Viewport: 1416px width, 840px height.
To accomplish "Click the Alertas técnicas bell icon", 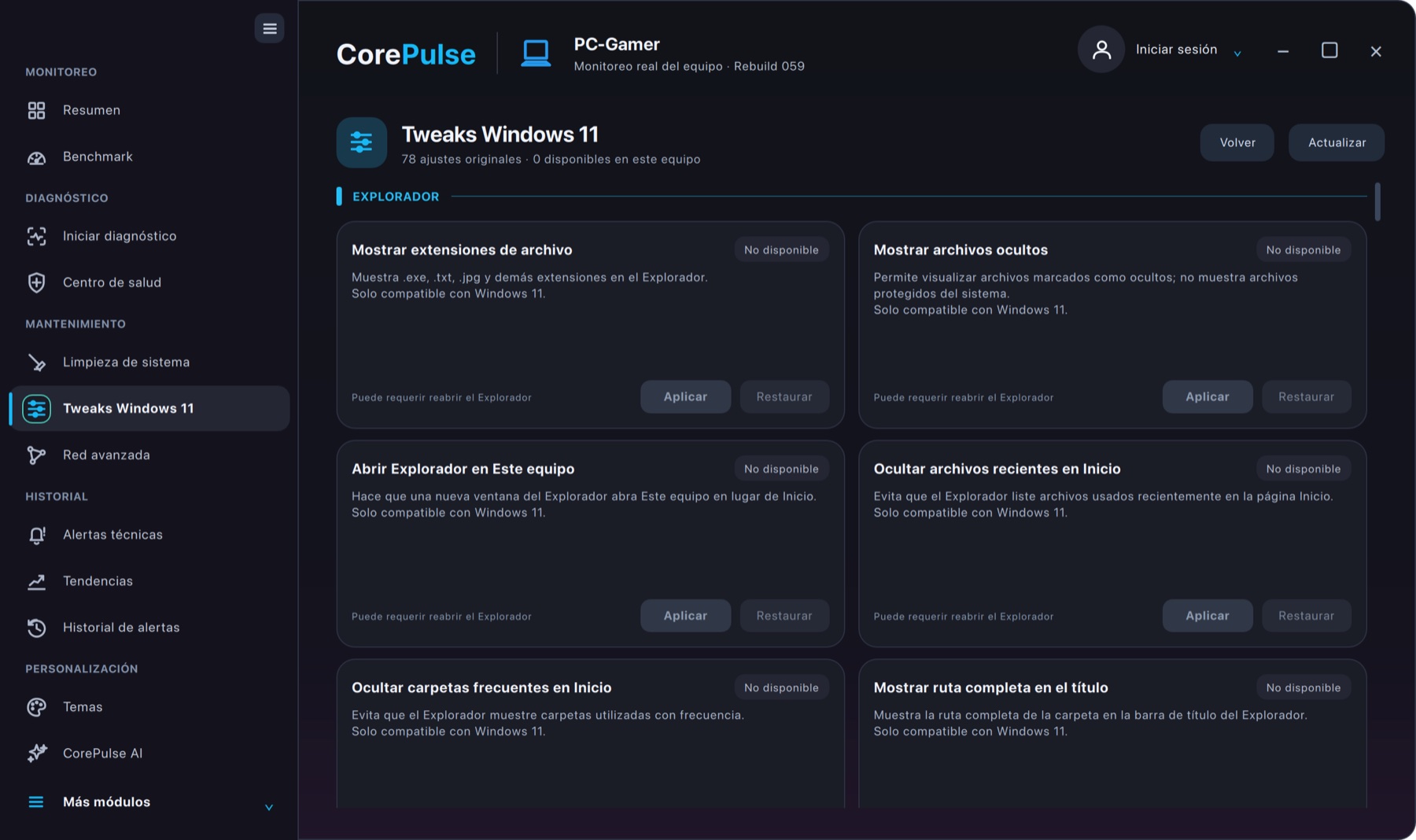I will tap(37, 535).
